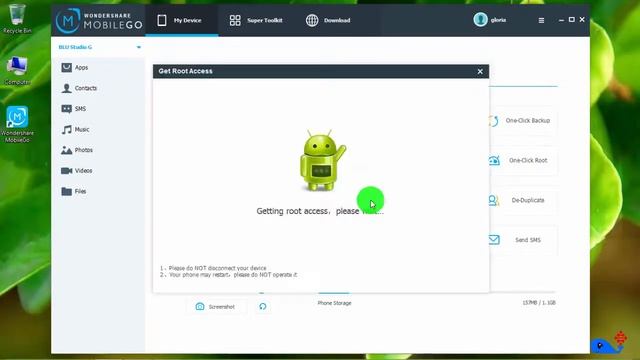The width and height of the screenshot is (640, 360).
Task: Close the Get Root Access dialog
Action: click(x=480, y=71)
